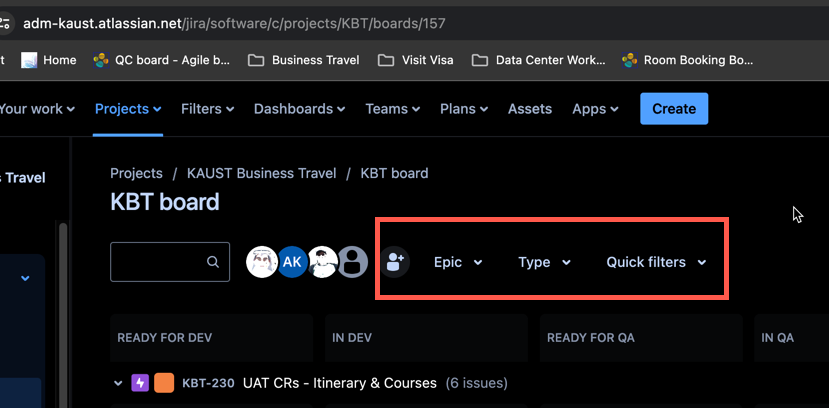The width and height of the screenshot is (829, 408).
Task: Open the Dashboards menu
Action: 299,109
